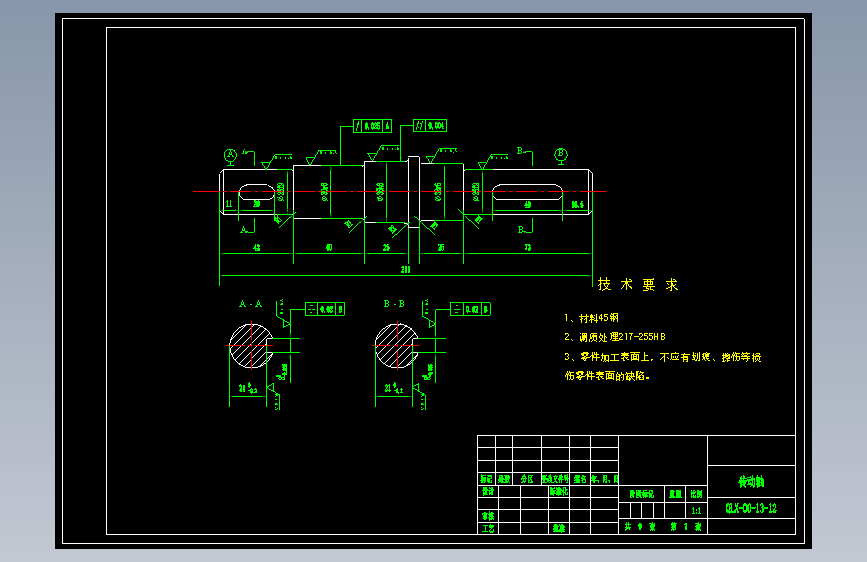Screen dimensions: 867x562
Task: Click the "工艺" row label
Action: 488,528
